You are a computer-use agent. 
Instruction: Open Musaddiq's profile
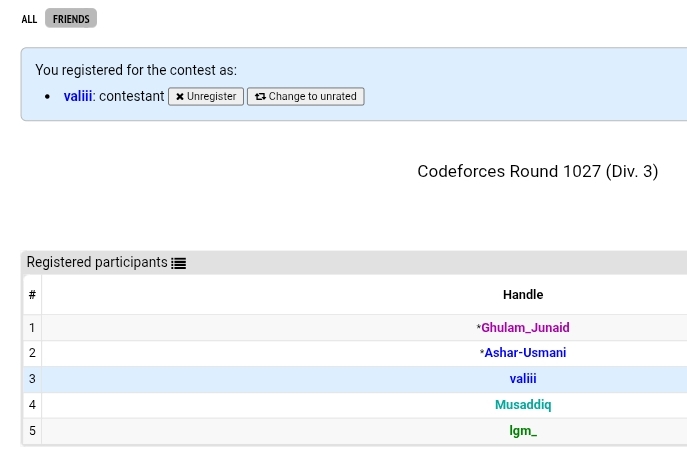pyautogui.click(x=523, y=404)
